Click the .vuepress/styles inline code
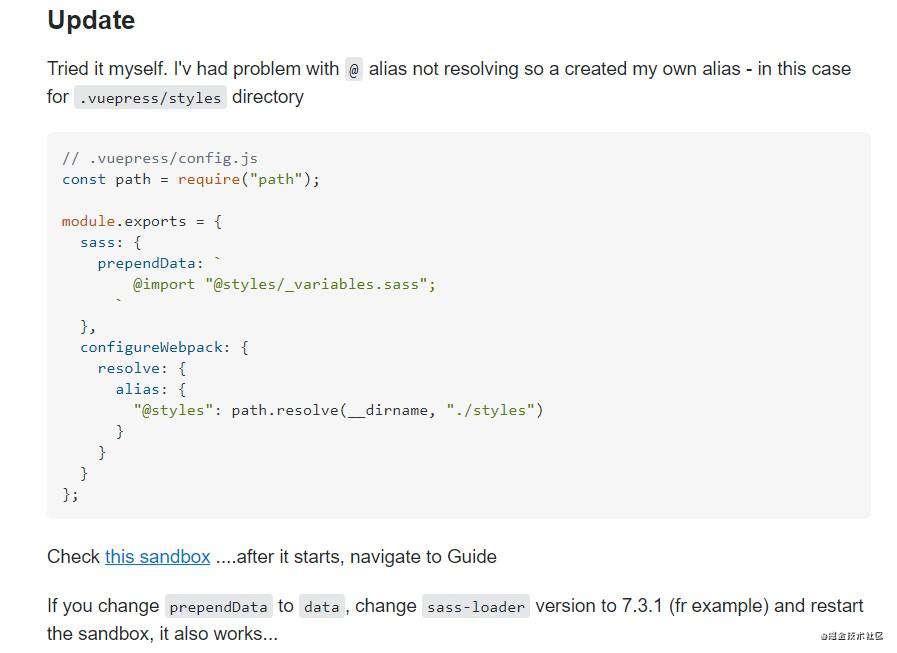The width and height of the screenshot is (897, 653). click(150, 98)
